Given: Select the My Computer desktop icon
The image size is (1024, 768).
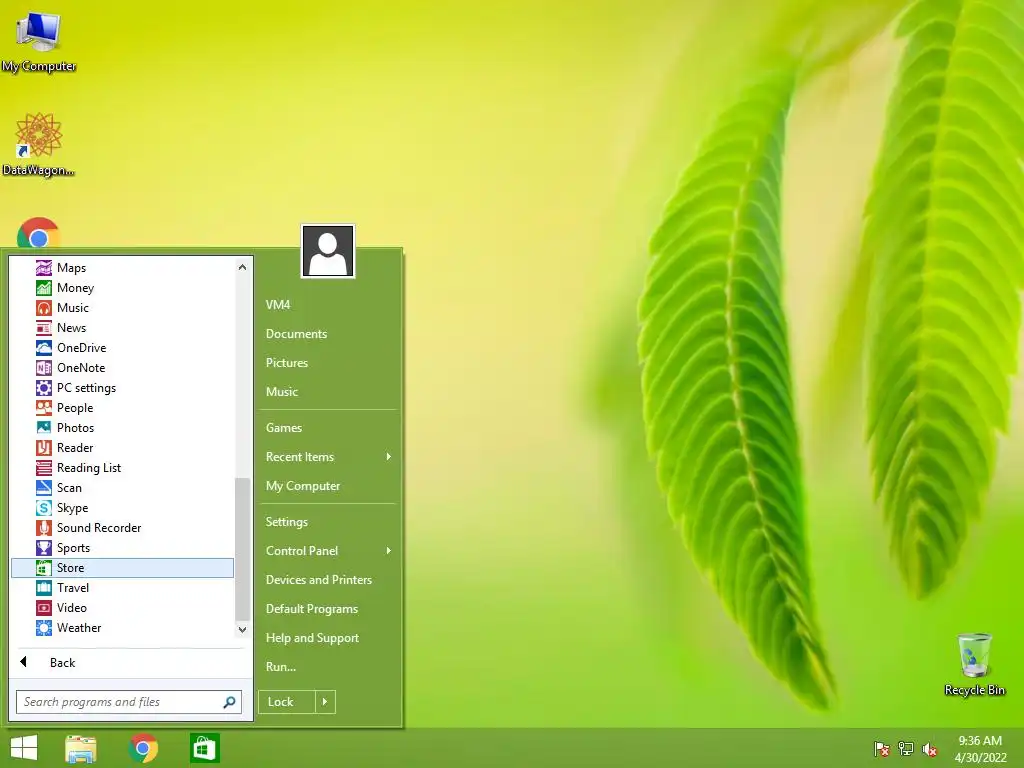Looking at the screenshot, I should tap(39, 40).
